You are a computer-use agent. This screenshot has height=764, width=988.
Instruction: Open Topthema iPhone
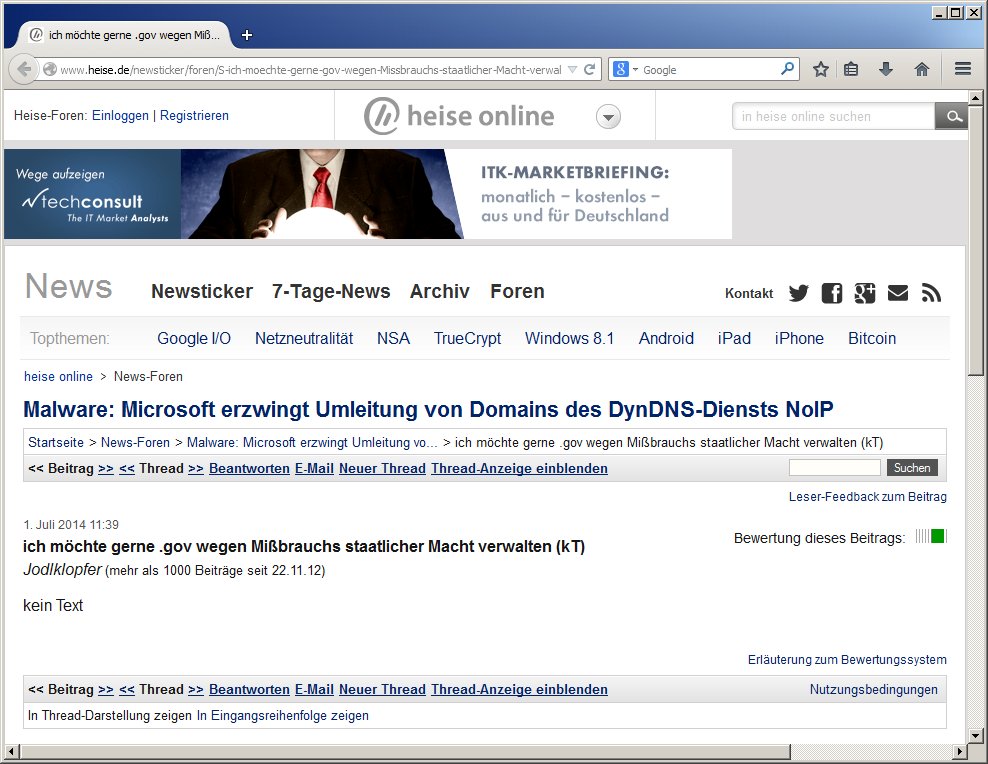(799, 338)
